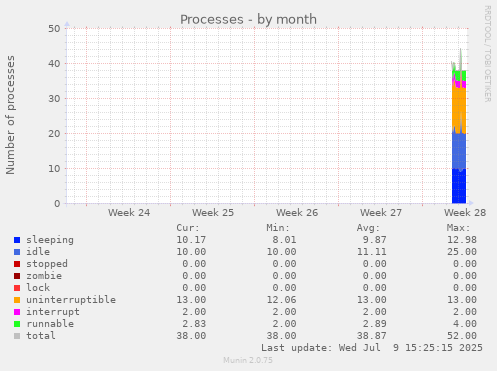The height and width of the screenshot is (371, 497).
Task: Click the 'Max:' column header
Action: (x=459, y=228)
